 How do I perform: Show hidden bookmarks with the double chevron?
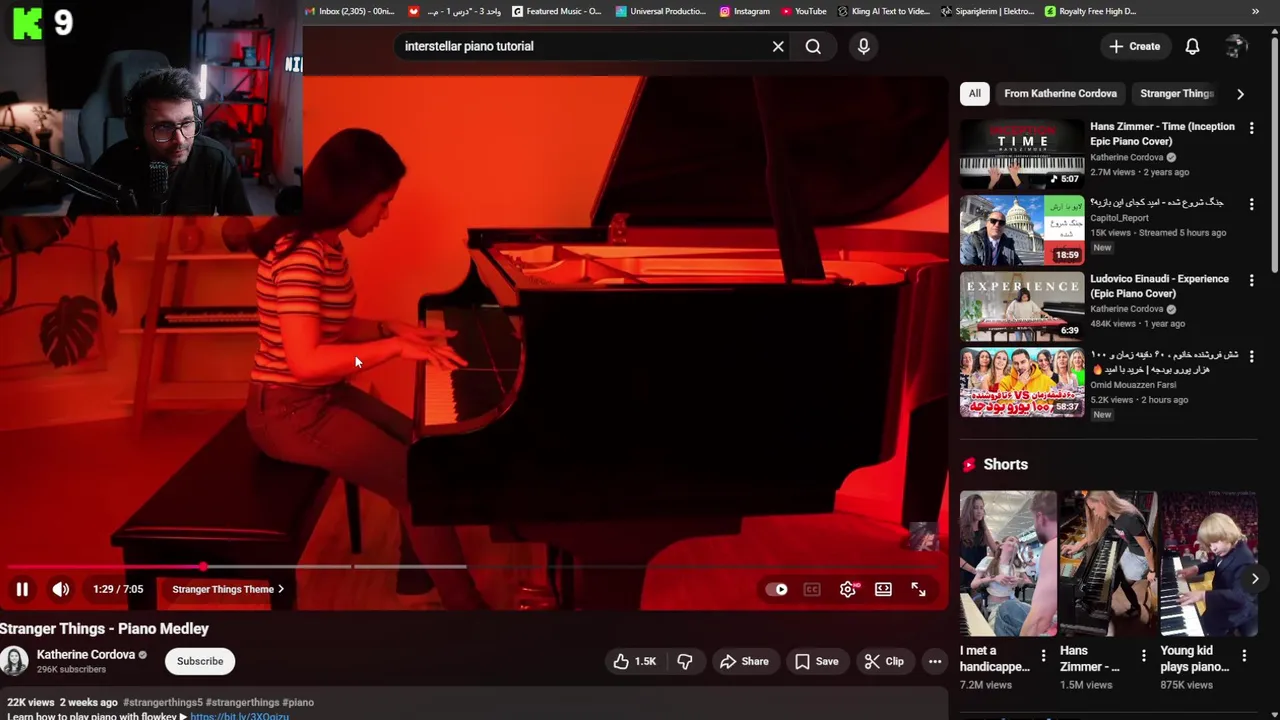click(1255, 11)
